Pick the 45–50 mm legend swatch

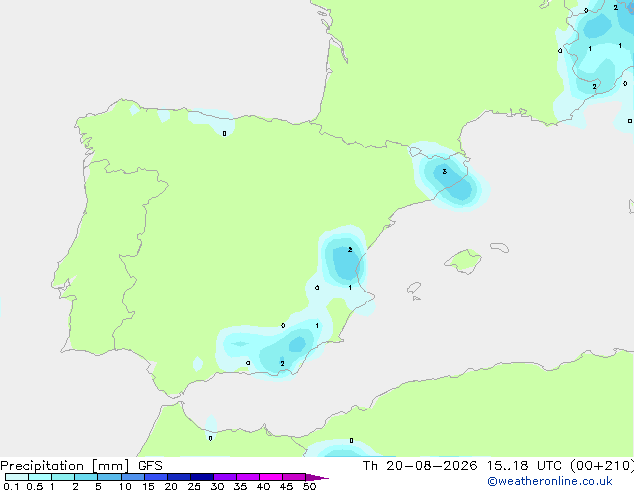pyautogui.click(x=294, y=477)
